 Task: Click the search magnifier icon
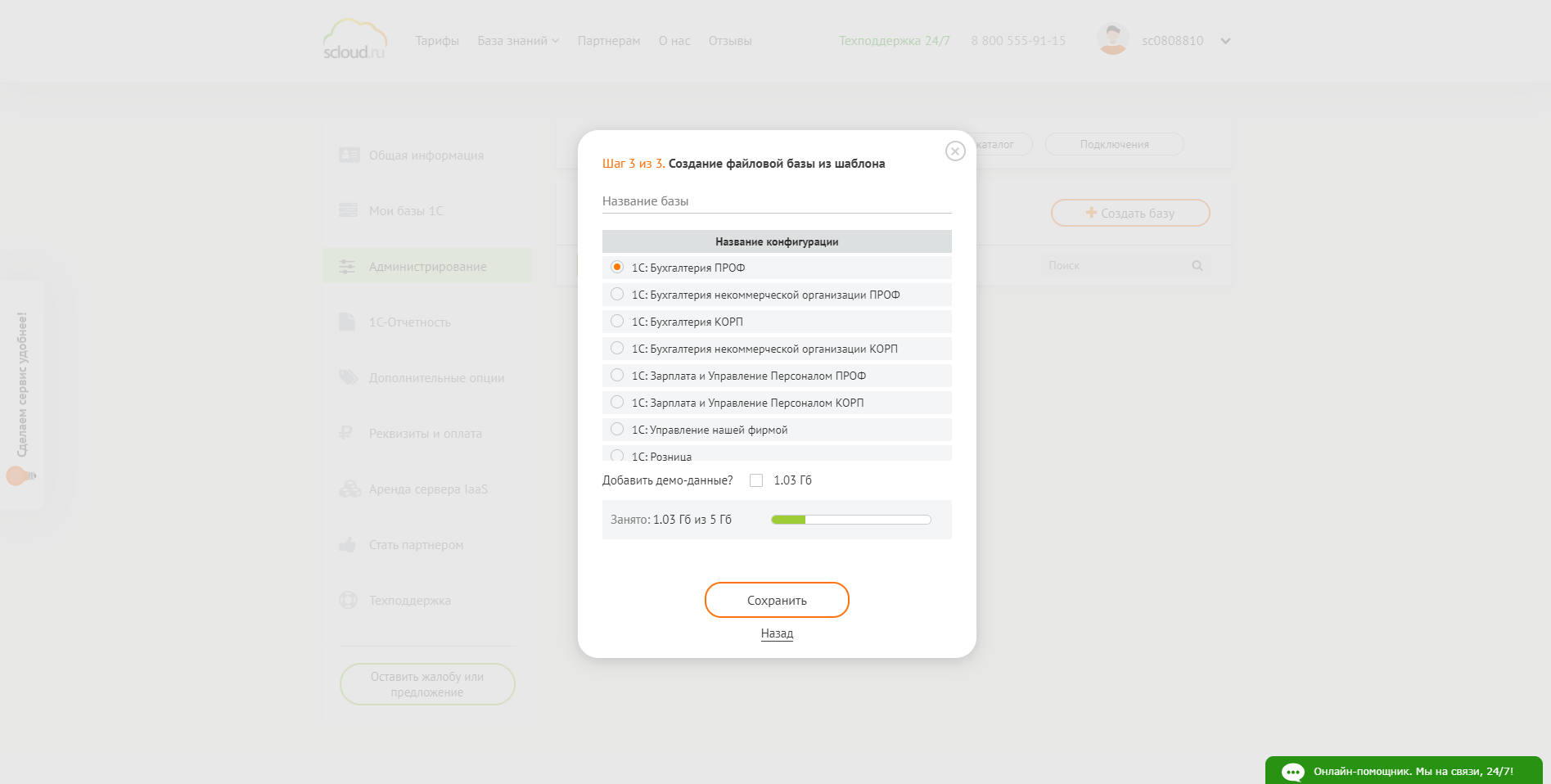click(x=1197, y=266)
